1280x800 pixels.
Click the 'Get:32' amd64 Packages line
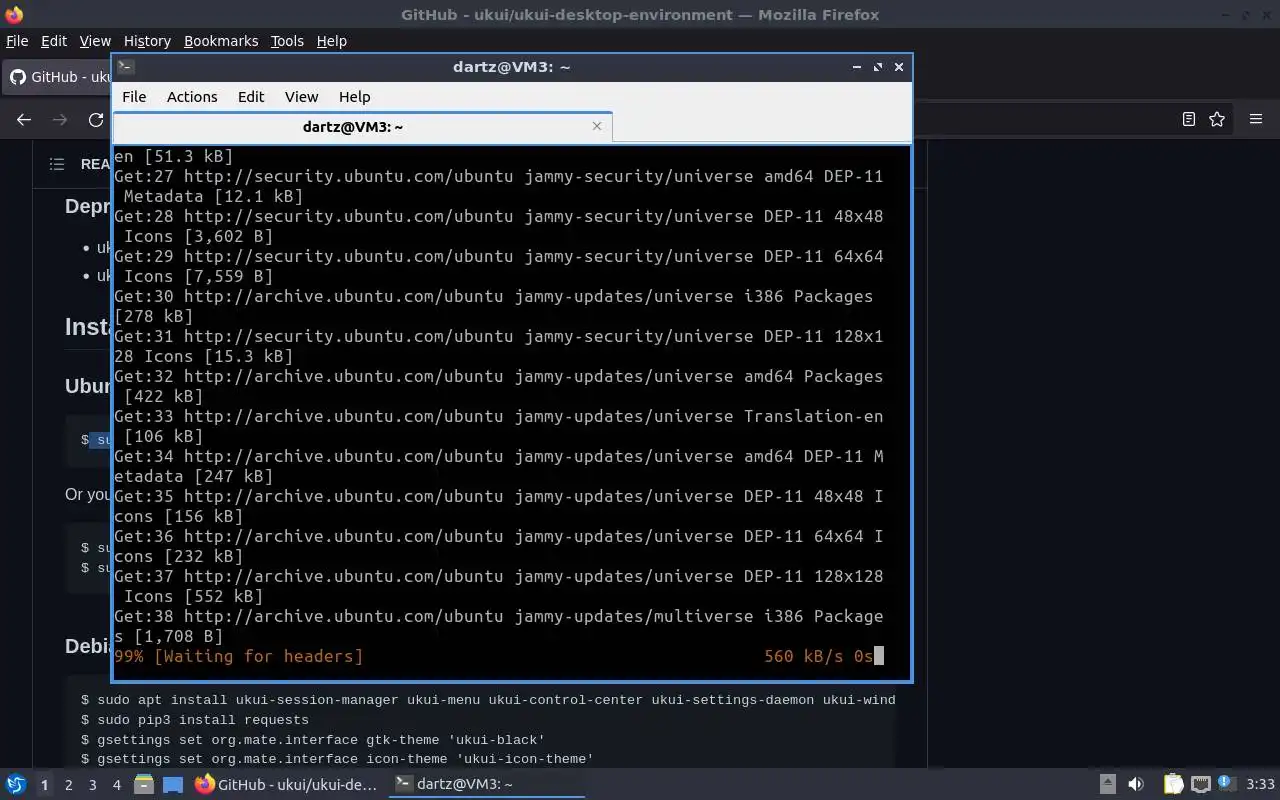coord(499,386)
